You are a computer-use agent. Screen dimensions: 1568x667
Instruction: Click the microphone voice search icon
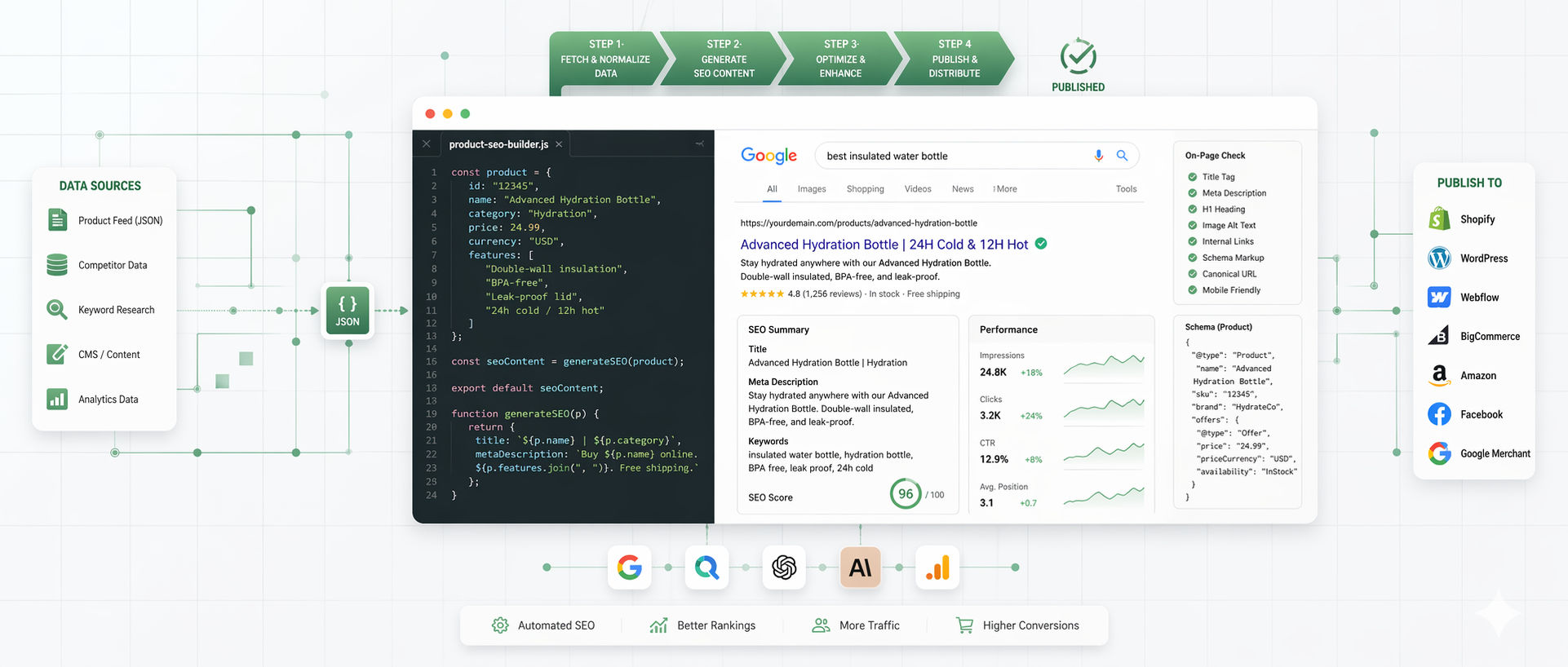[1099, 156]
